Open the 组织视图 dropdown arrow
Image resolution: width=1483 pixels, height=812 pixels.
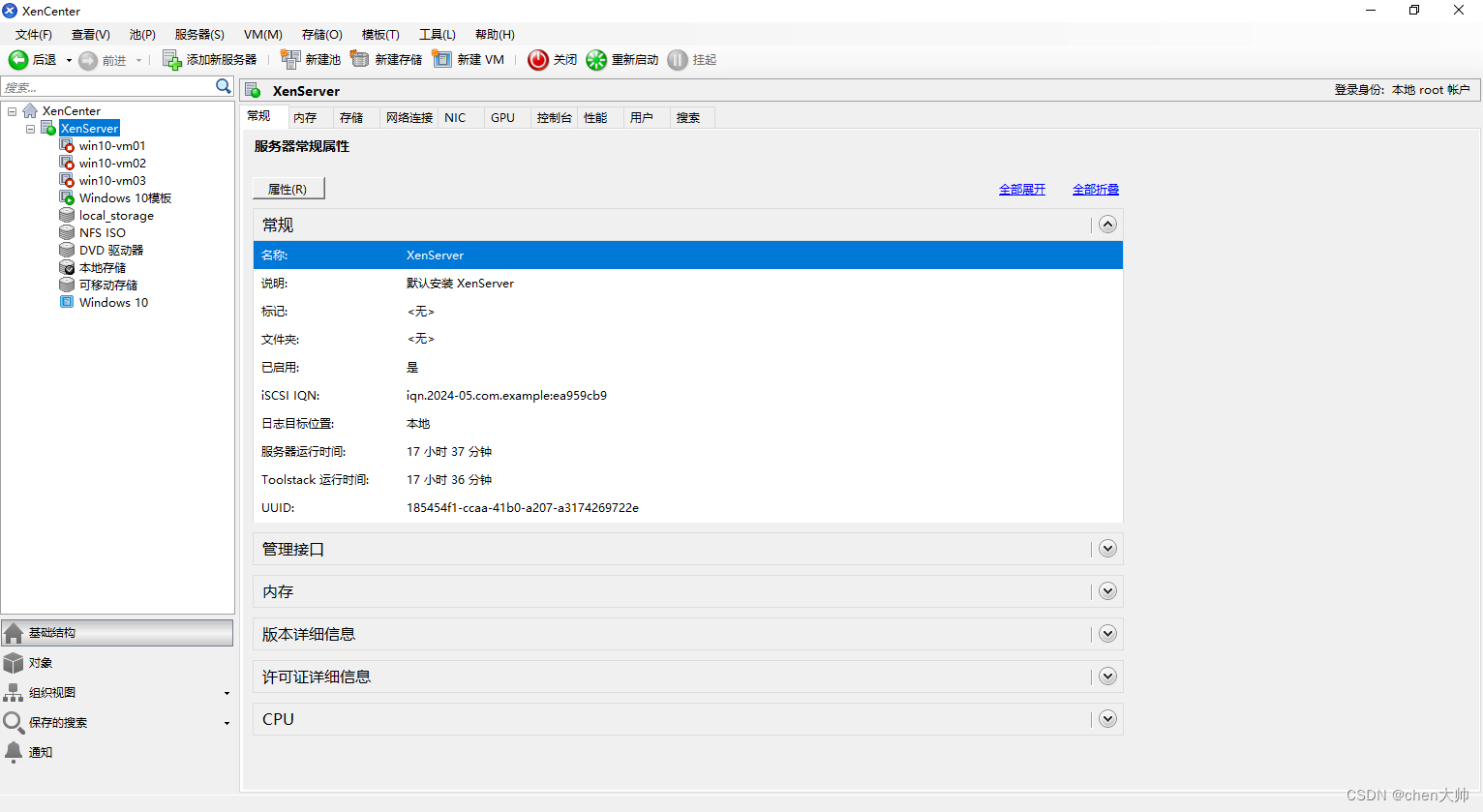(x=227, y=694)
